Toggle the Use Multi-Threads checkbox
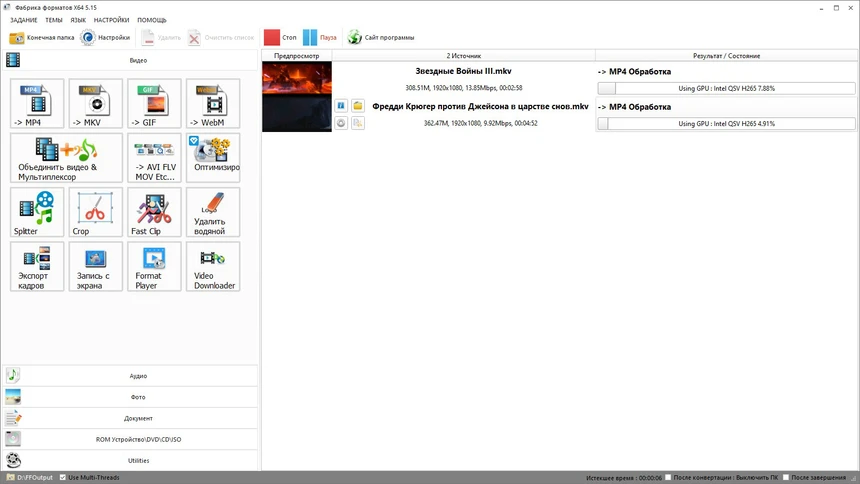 (x=63, y=477)
